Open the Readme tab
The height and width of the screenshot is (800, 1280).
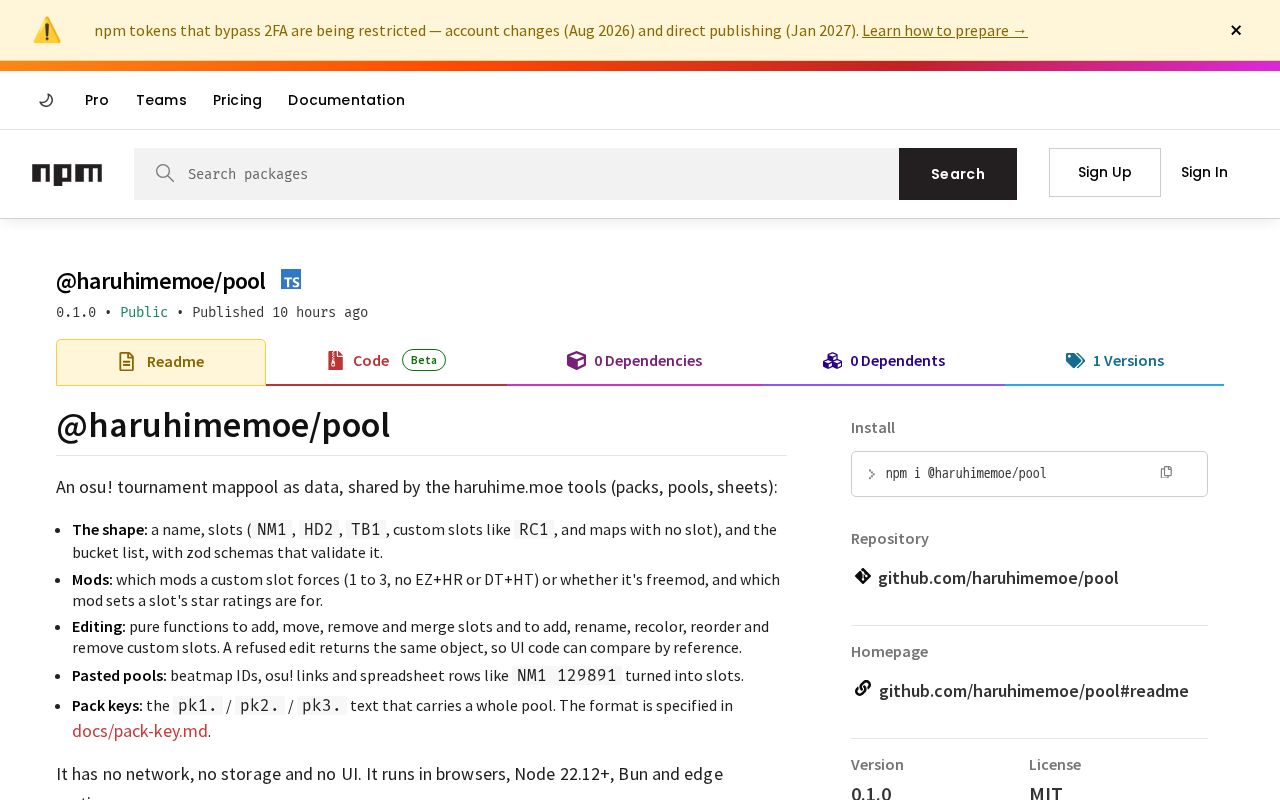coord(161,362)
